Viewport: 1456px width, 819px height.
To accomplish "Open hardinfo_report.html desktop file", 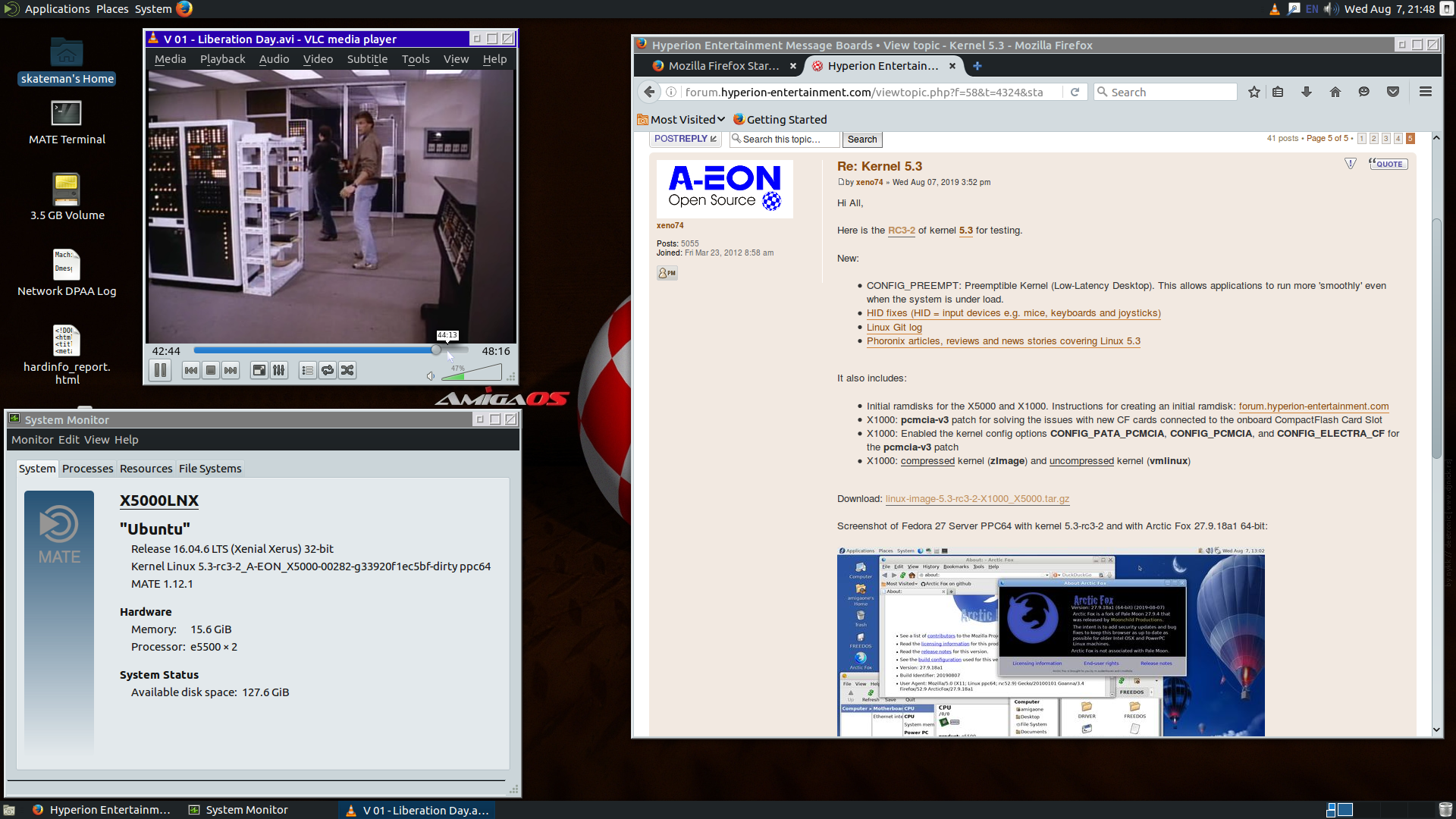I will click(x=67, y=355).
